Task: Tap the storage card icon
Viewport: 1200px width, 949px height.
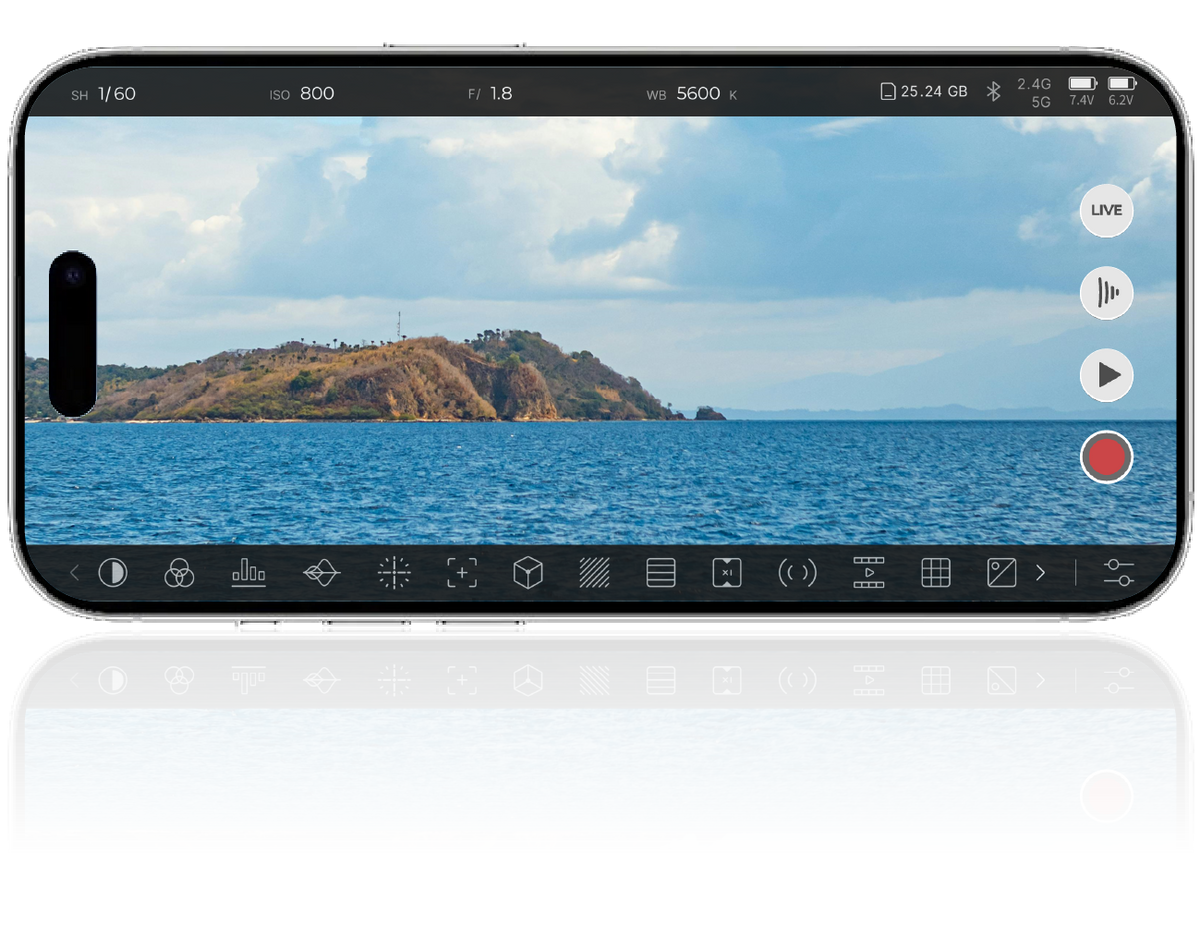Action: [887, 92]
